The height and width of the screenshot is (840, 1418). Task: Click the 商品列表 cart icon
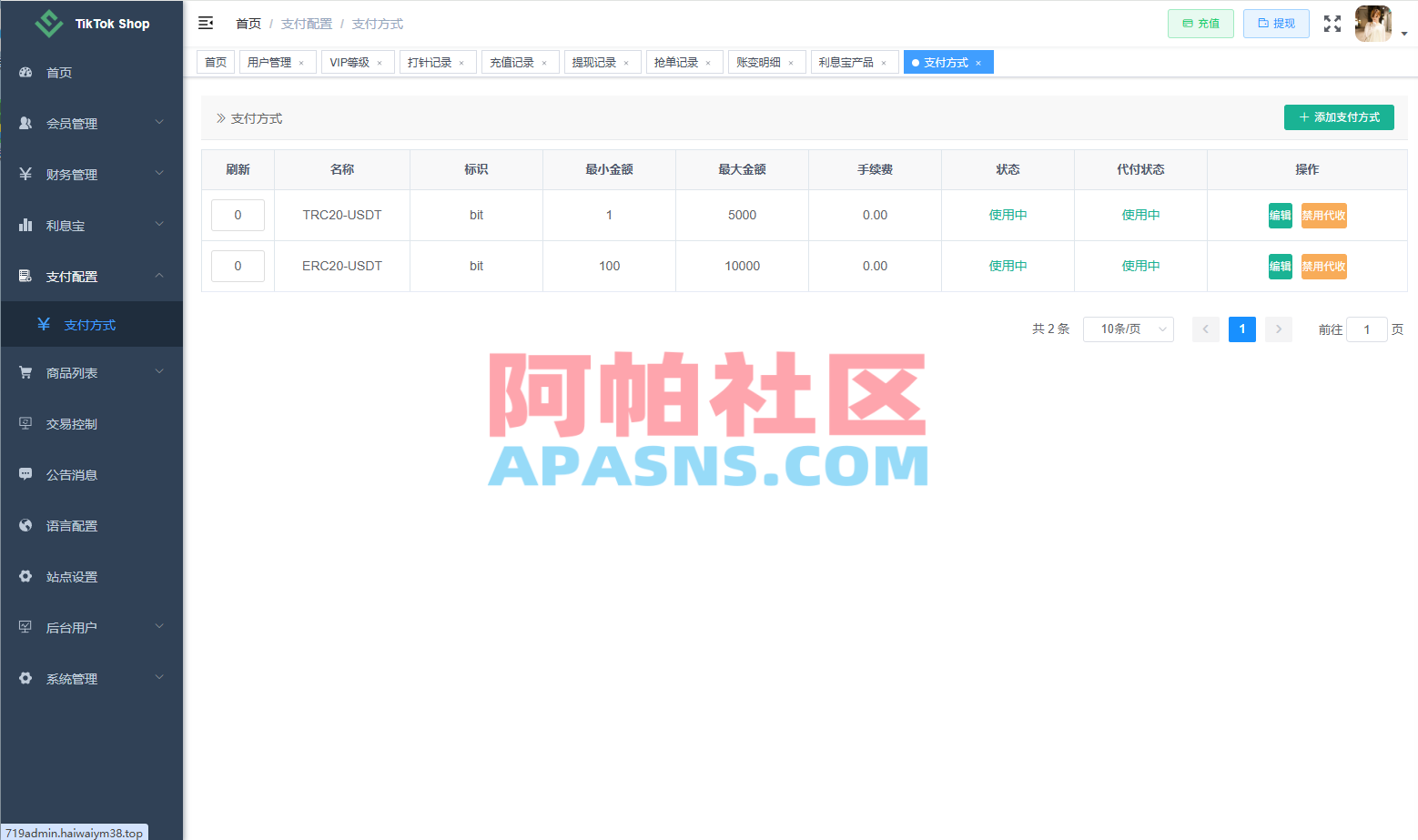tap(25, 372)
